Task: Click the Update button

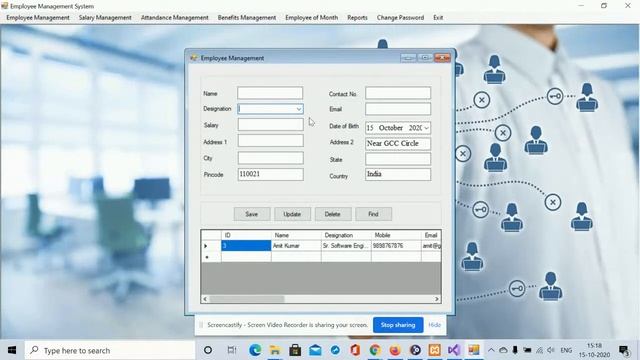Action: 292,214
